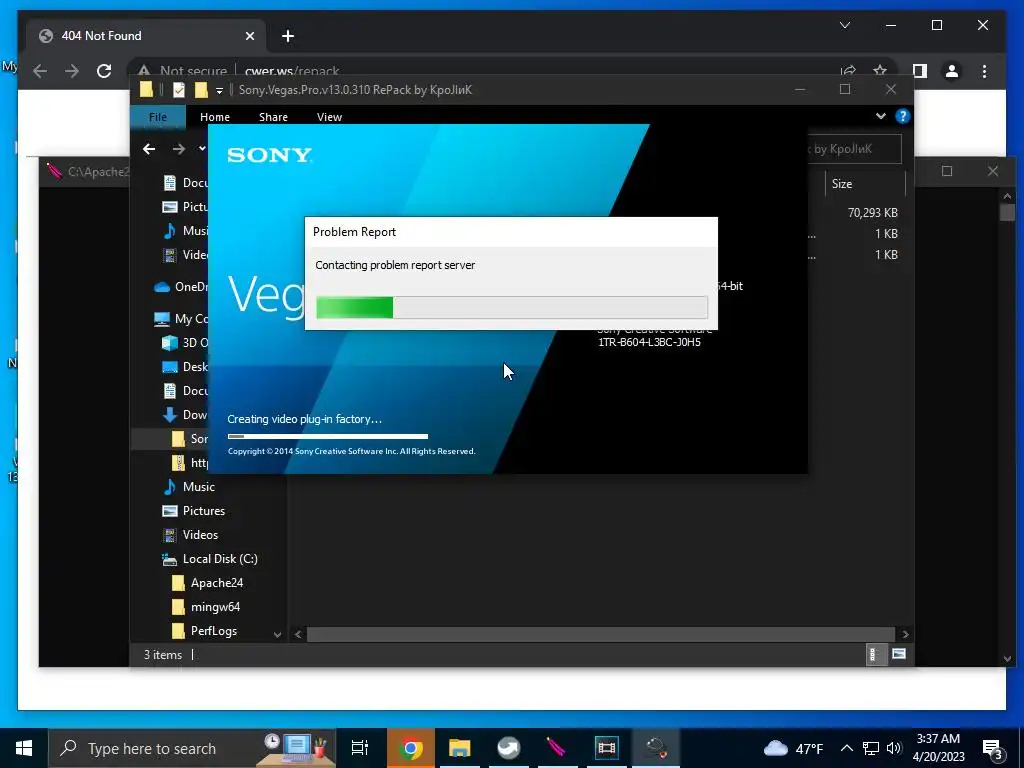The height and width of the screenshot is (768, 1024).
Task: Open Chrome side panel
Action: [x=920, y=71]
